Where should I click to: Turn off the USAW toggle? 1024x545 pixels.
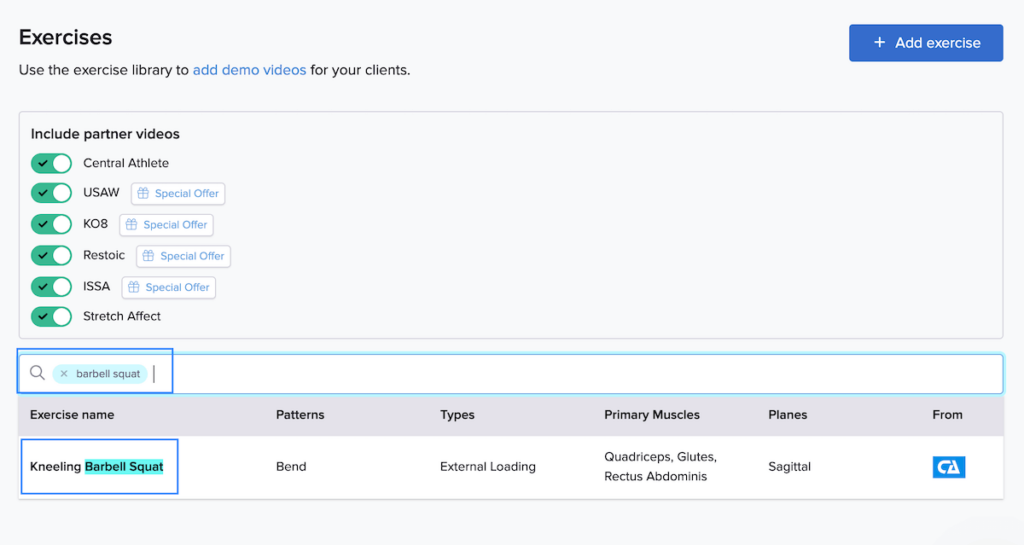(x=51, y=193)
